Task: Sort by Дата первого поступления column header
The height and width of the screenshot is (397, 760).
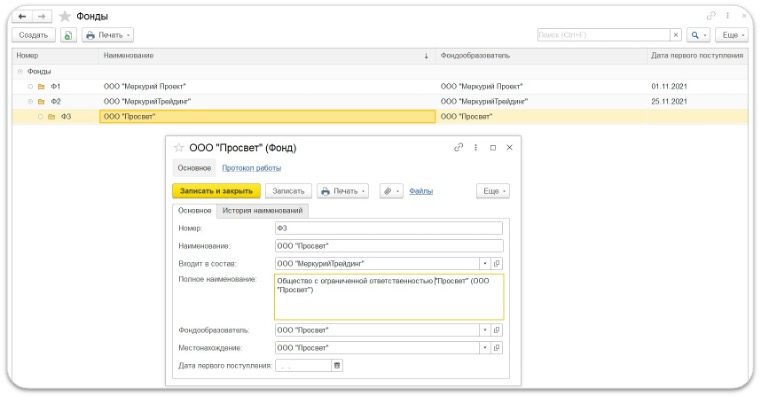Action: pyautogui.click(x=697, y=55)
